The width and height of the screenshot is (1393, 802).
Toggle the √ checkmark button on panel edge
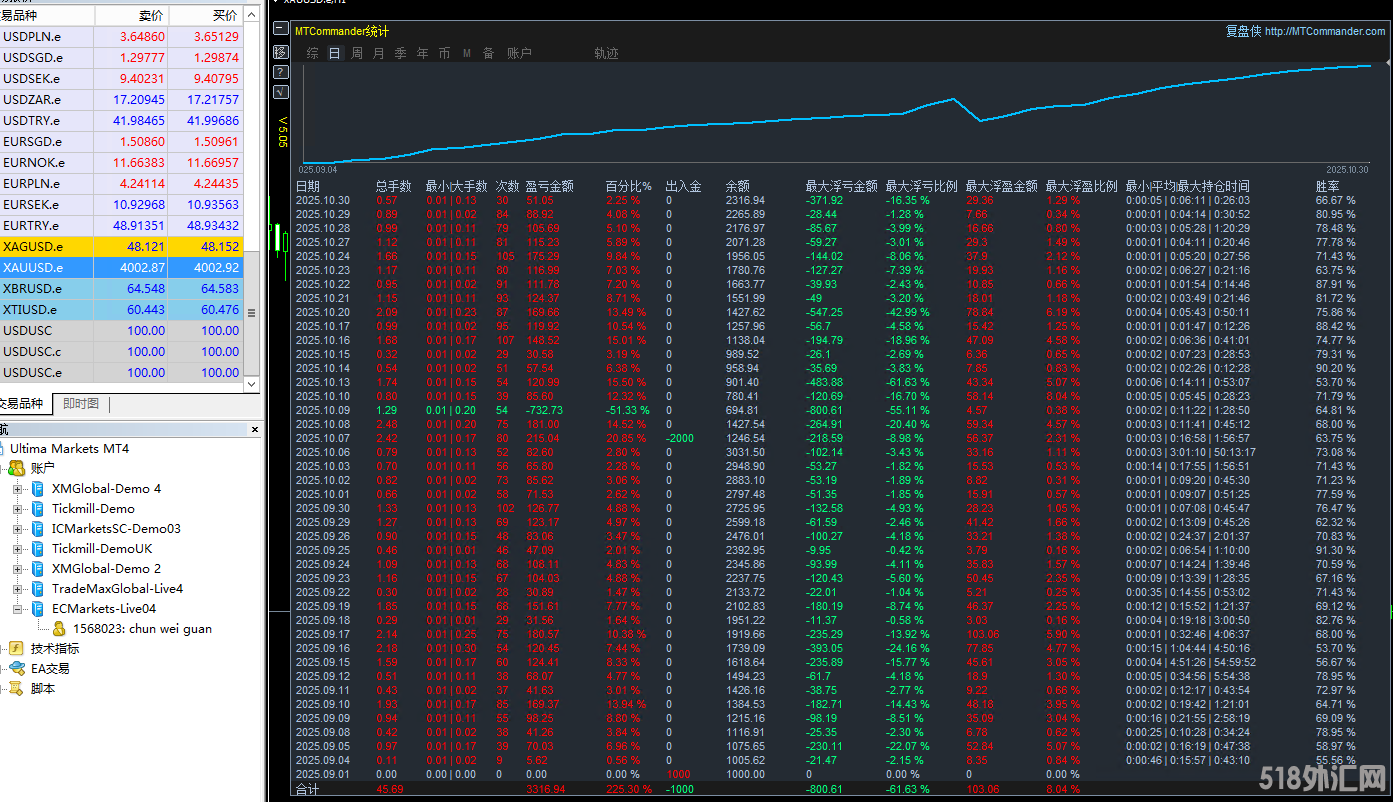point(281,92)
